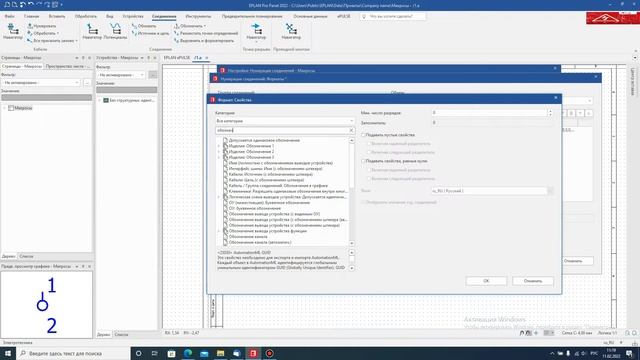This screenshot has height=360, width=640.
Task: Click the Нумеровать cable command
Action: point(42,26)
